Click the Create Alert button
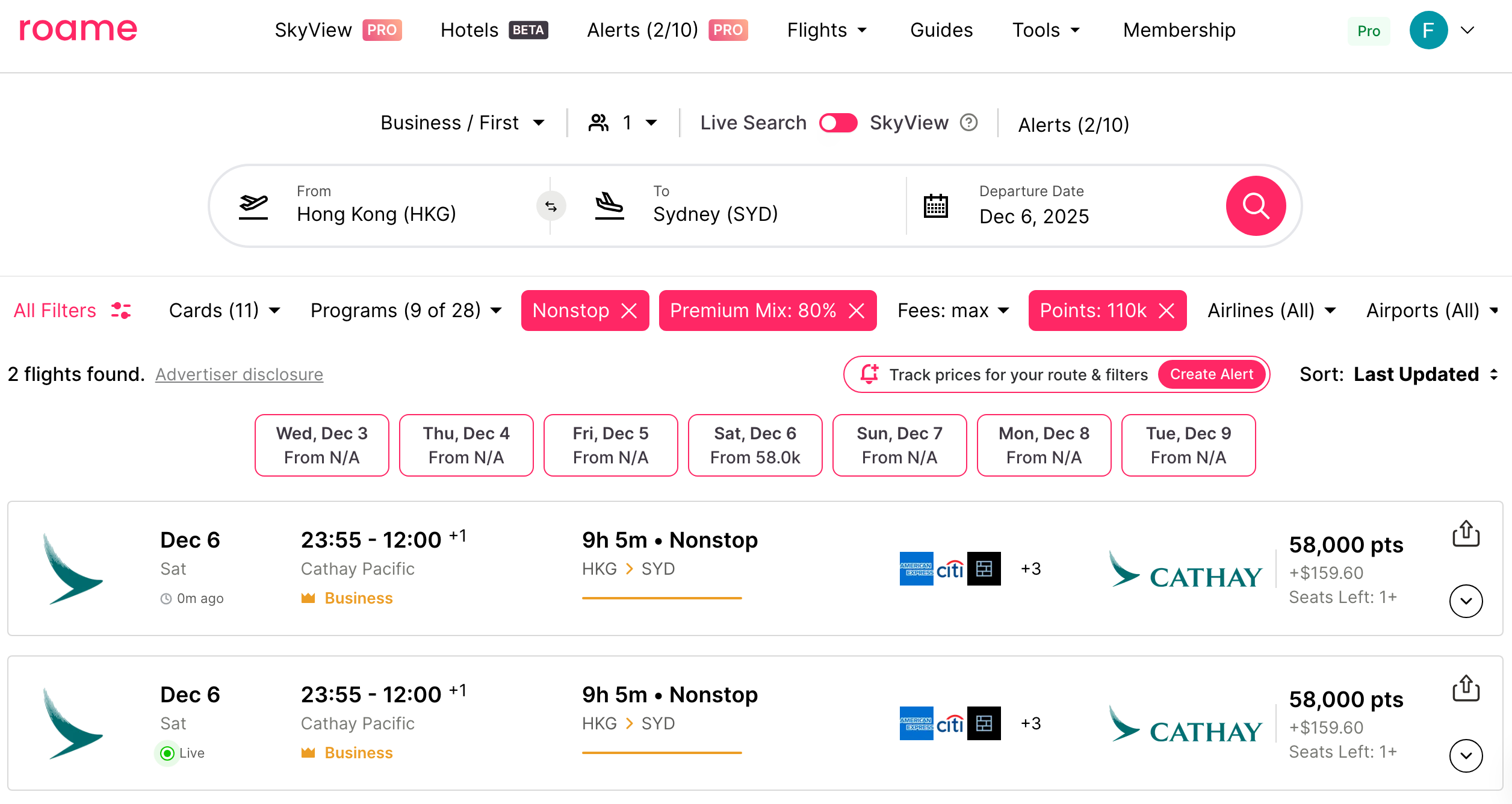 pos(1211,374)
